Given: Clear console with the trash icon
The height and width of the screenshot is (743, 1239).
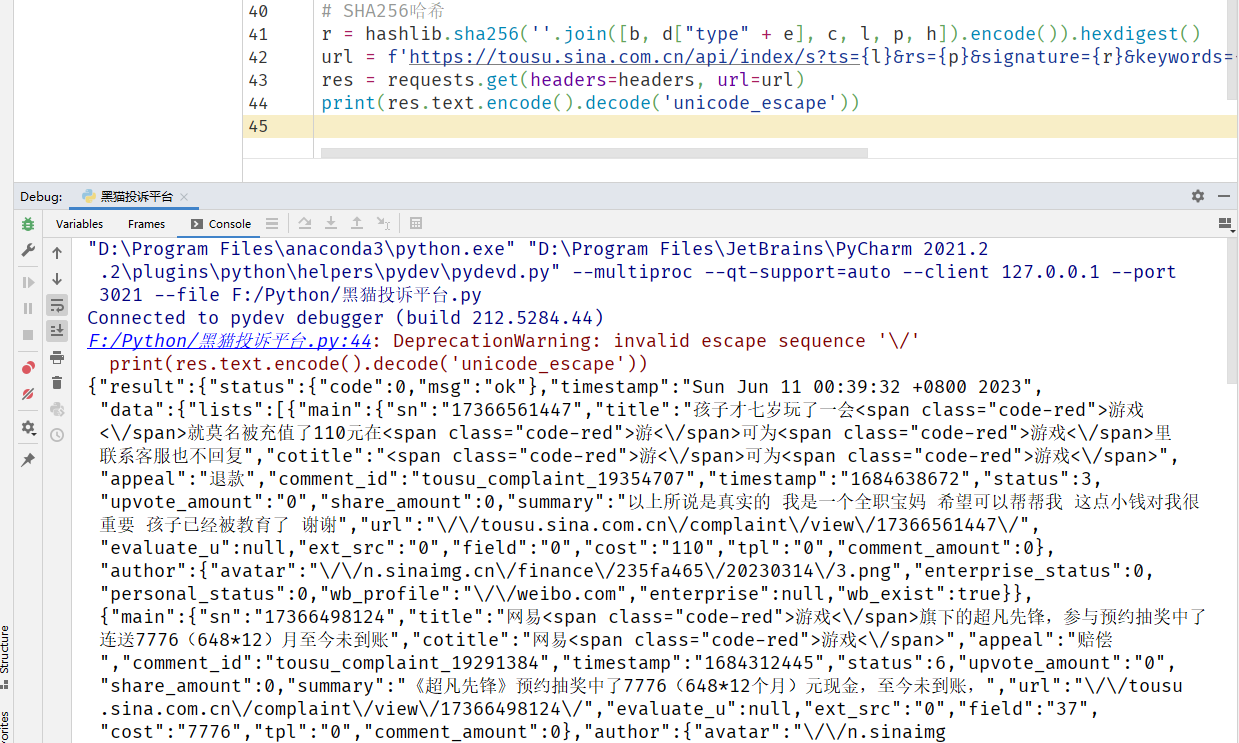Looking at the screenshot, I should click(57, 382).
